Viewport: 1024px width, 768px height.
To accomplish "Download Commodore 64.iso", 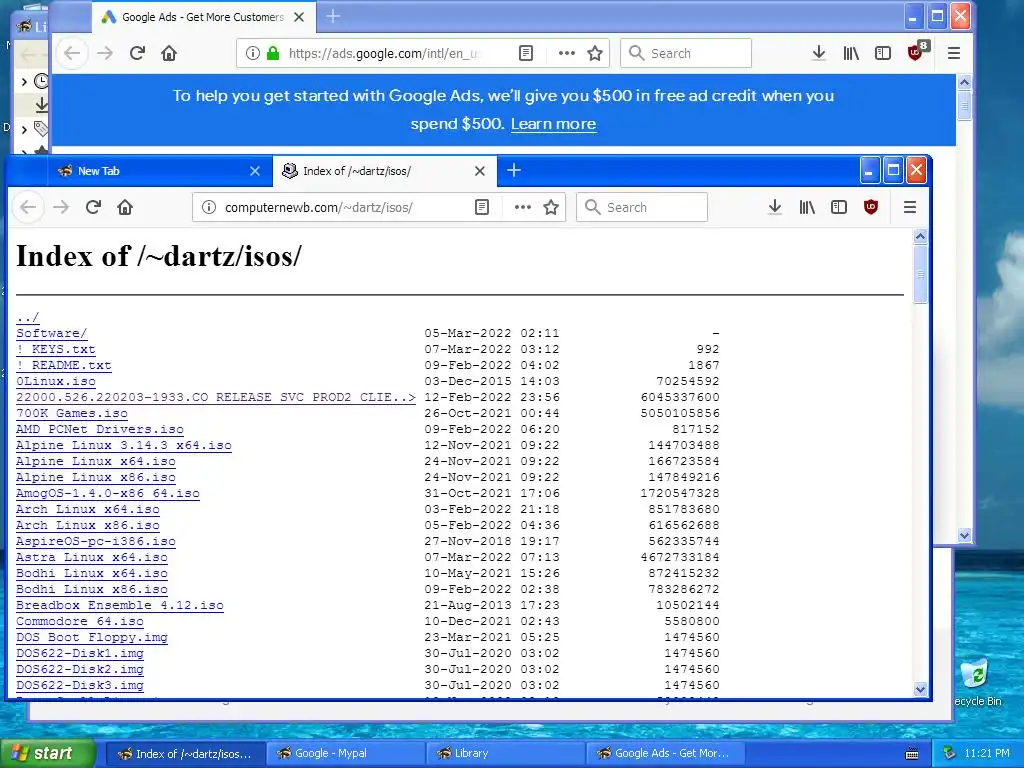I will click(80, 622).
